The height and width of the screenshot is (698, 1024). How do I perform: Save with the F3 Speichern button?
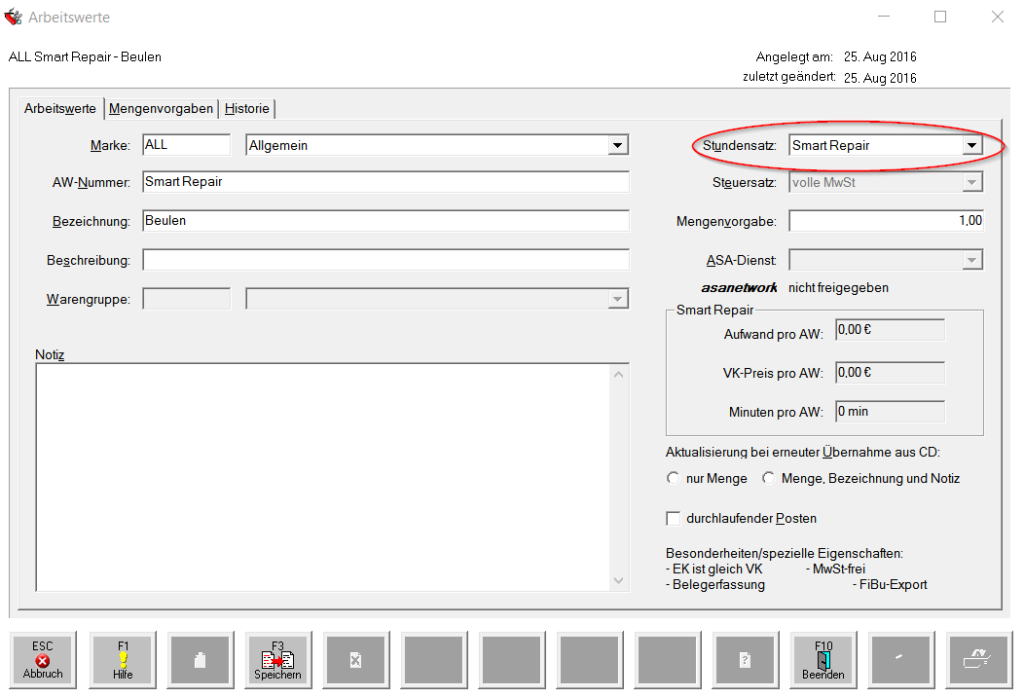point(278,659)
